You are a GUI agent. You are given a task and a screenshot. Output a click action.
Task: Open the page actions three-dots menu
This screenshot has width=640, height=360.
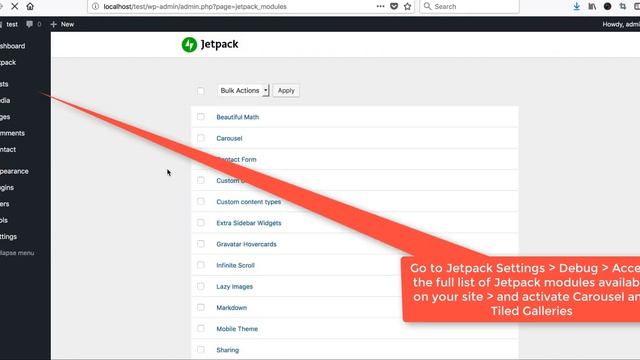(x=380, y=6)
